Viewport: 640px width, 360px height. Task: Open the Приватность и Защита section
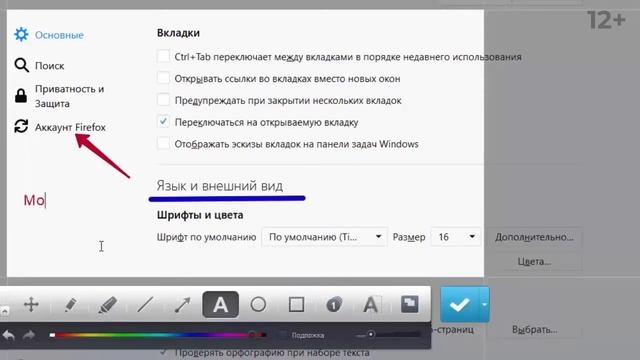coord(69,96)
